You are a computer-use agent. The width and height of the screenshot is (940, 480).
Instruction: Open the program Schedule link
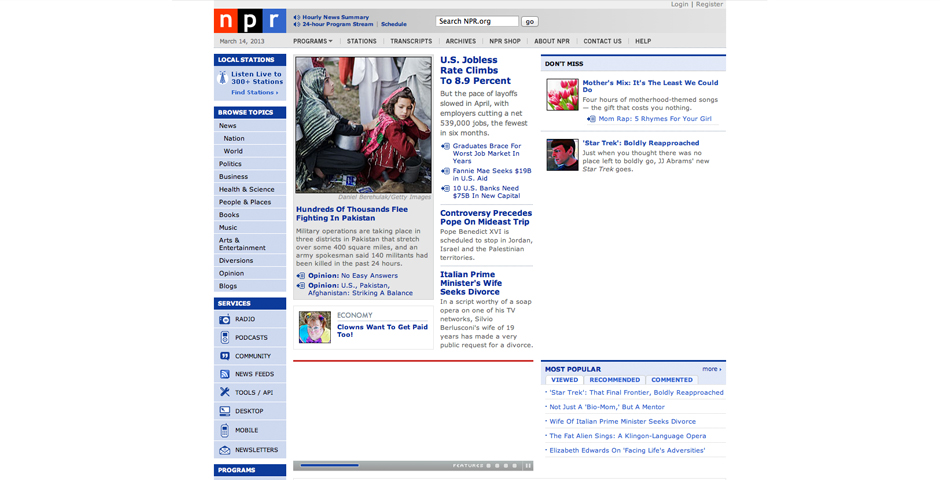(394, 25)
